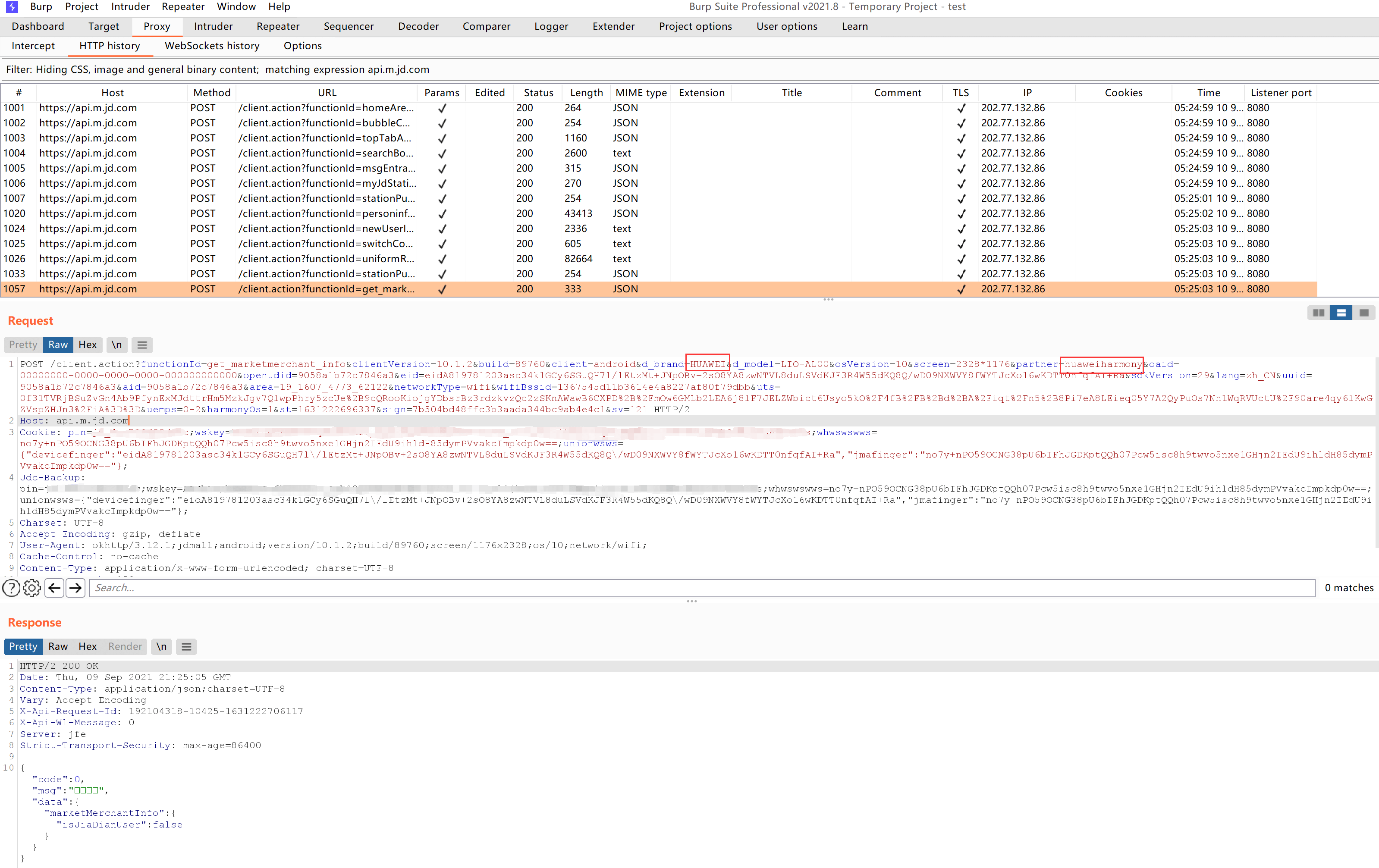The width and height of the screenshot is (1379, 868).
Task: Switch Request view to Pretty
Action: (x=23, y=345)
